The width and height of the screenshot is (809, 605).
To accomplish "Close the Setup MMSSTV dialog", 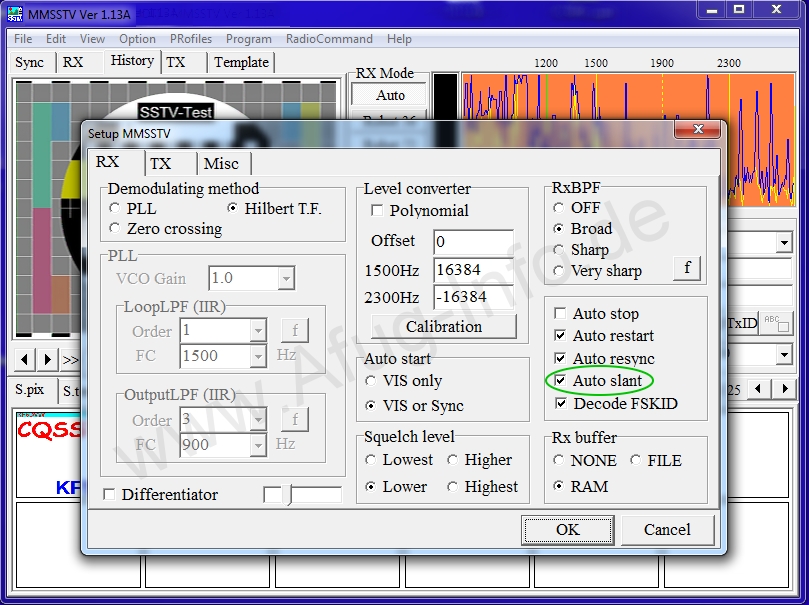I will 697,129.
